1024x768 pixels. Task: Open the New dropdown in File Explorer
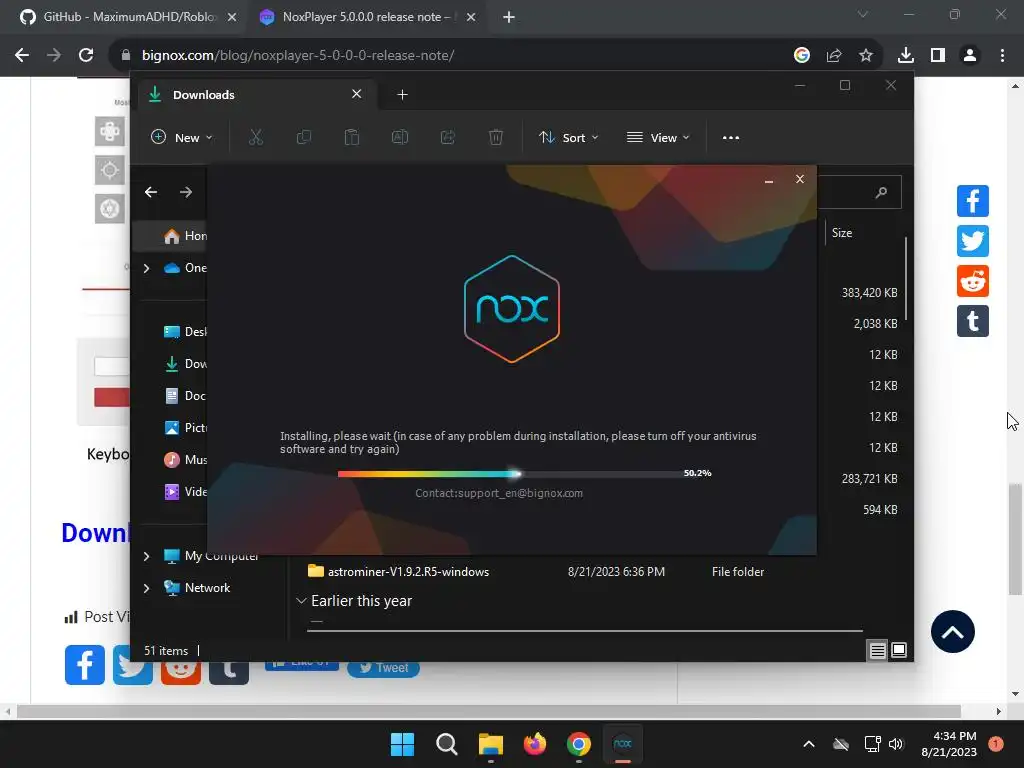182,138
